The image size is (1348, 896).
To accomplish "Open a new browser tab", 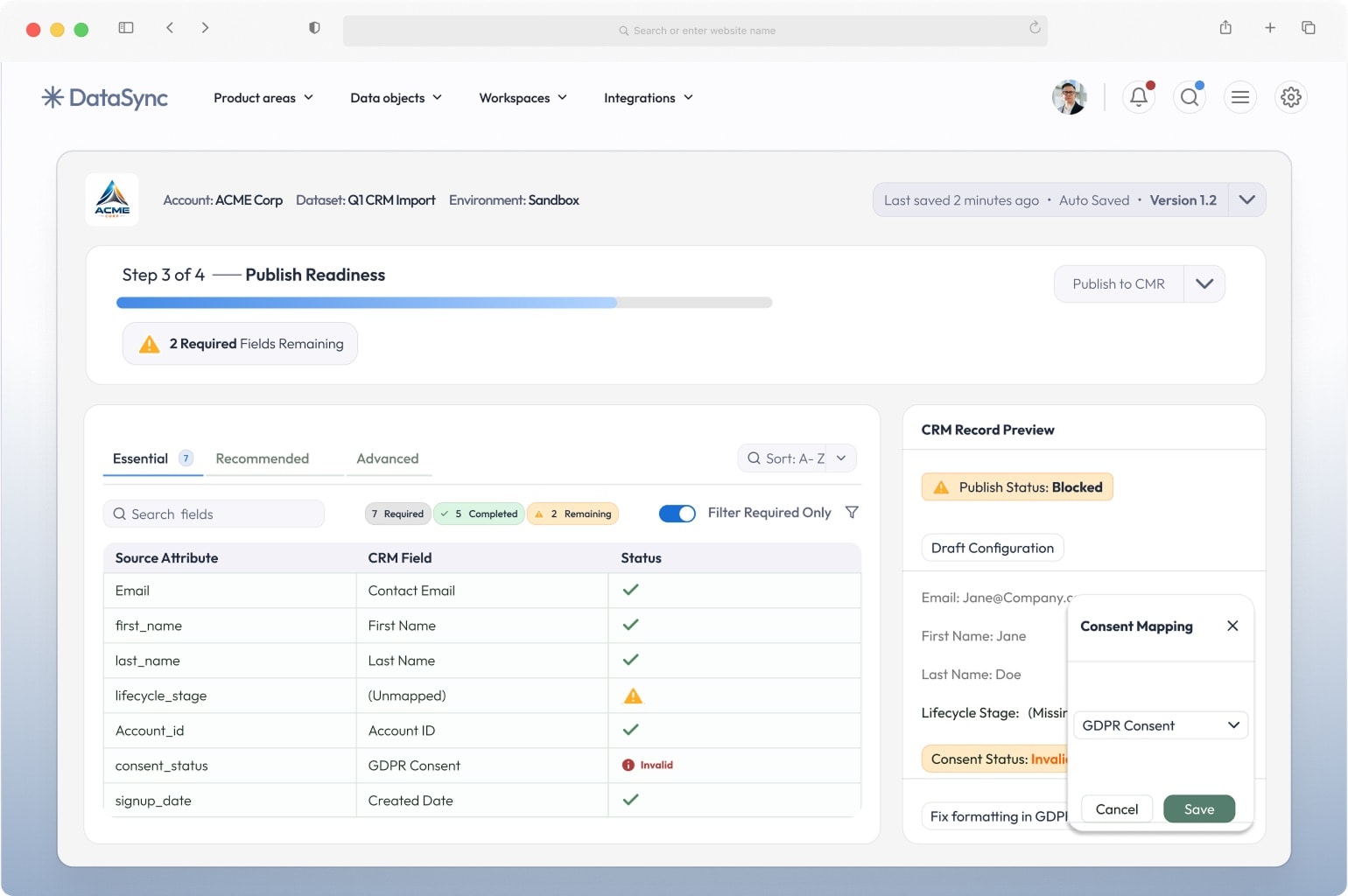I will coord(1269,28).
